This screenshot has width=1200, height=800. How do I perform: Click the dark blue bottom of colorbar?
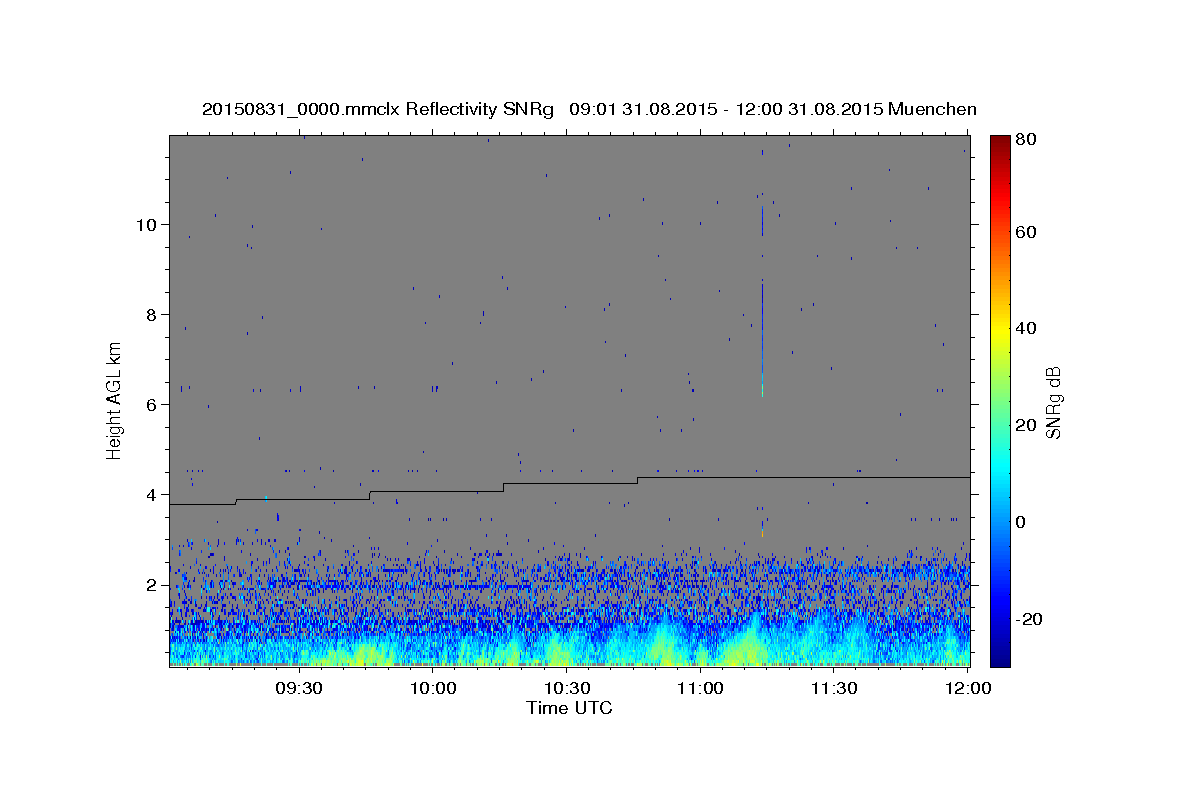pos(1000,656)
